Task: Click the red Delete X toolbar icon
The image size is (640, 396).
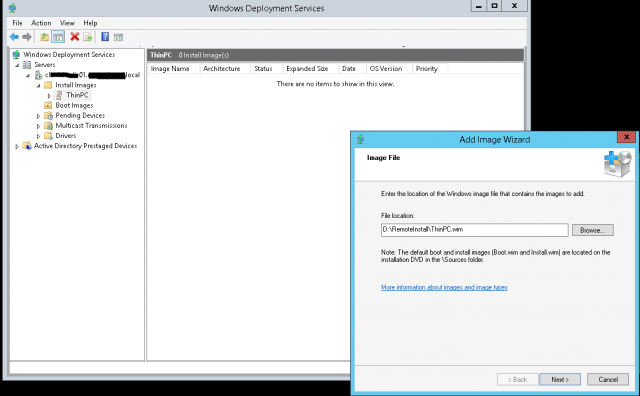Action: (x=75, y=37)
